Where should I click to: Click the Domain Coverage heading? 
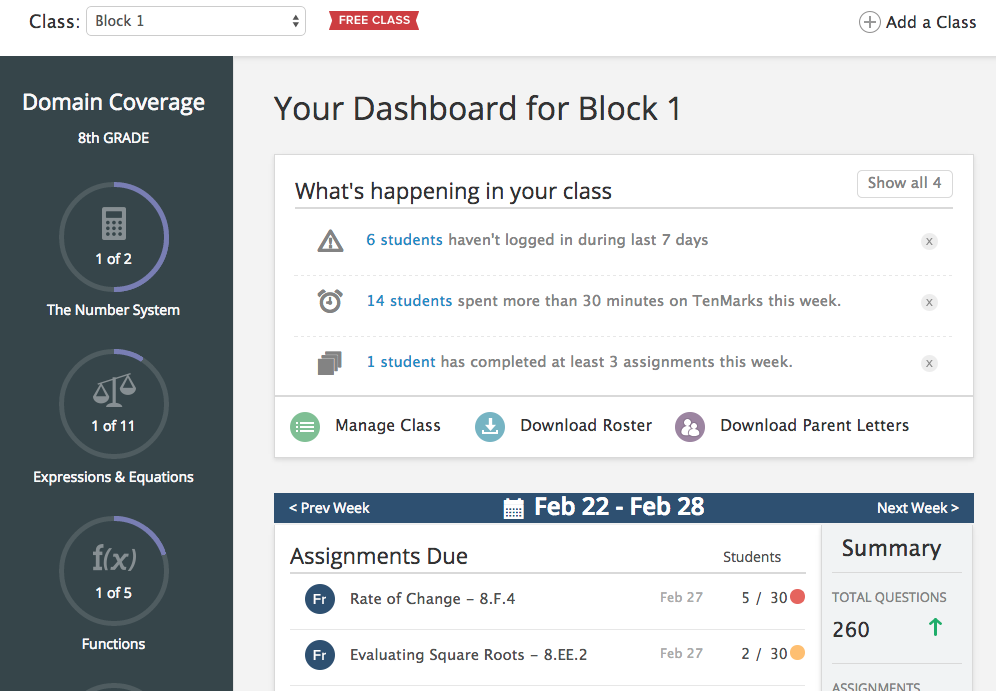[x=113, y=102]
